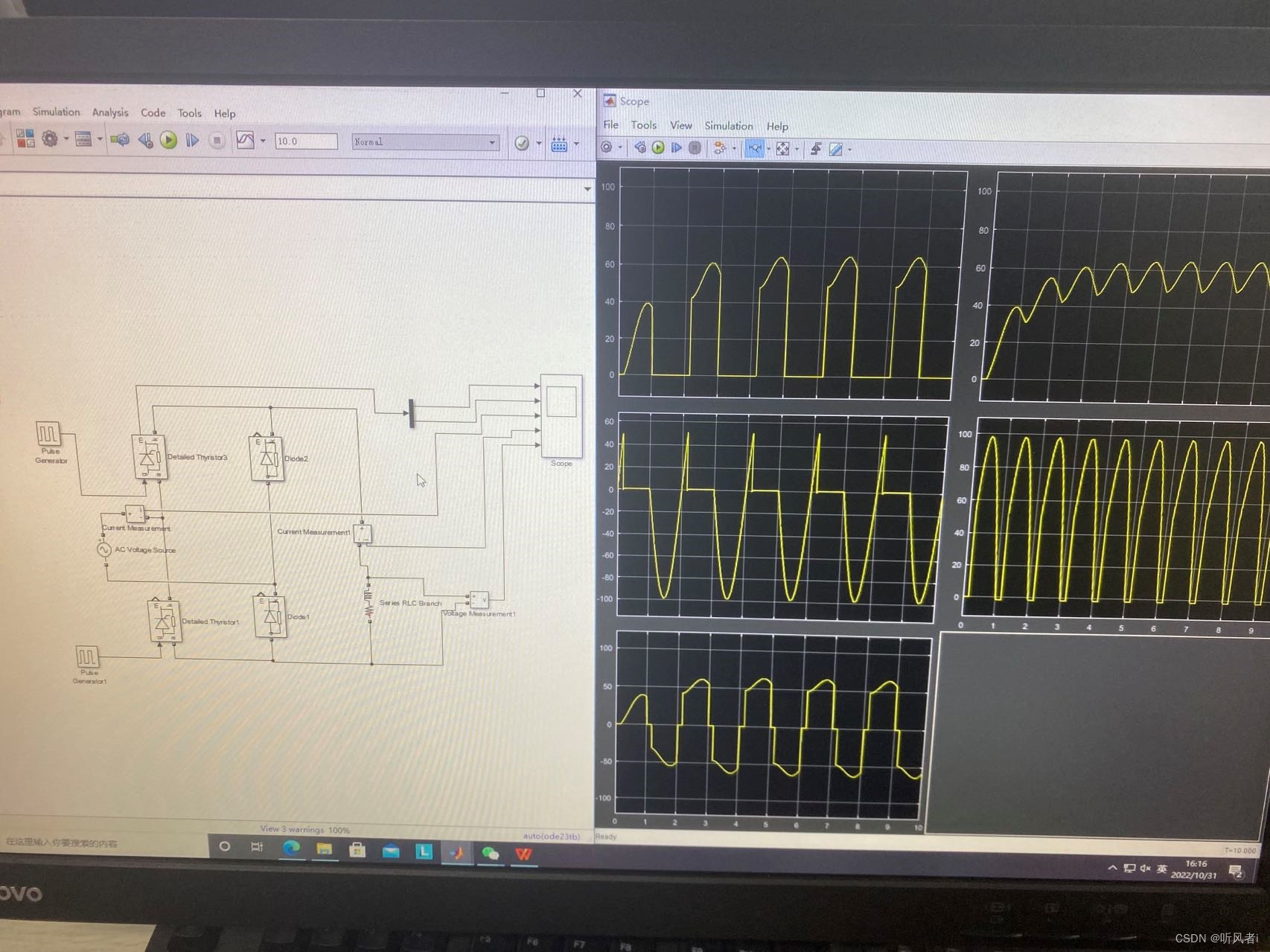Click inside the 10.0 stop time field
The height and width of the screenshot is (952, 1270).
(305, 141)
